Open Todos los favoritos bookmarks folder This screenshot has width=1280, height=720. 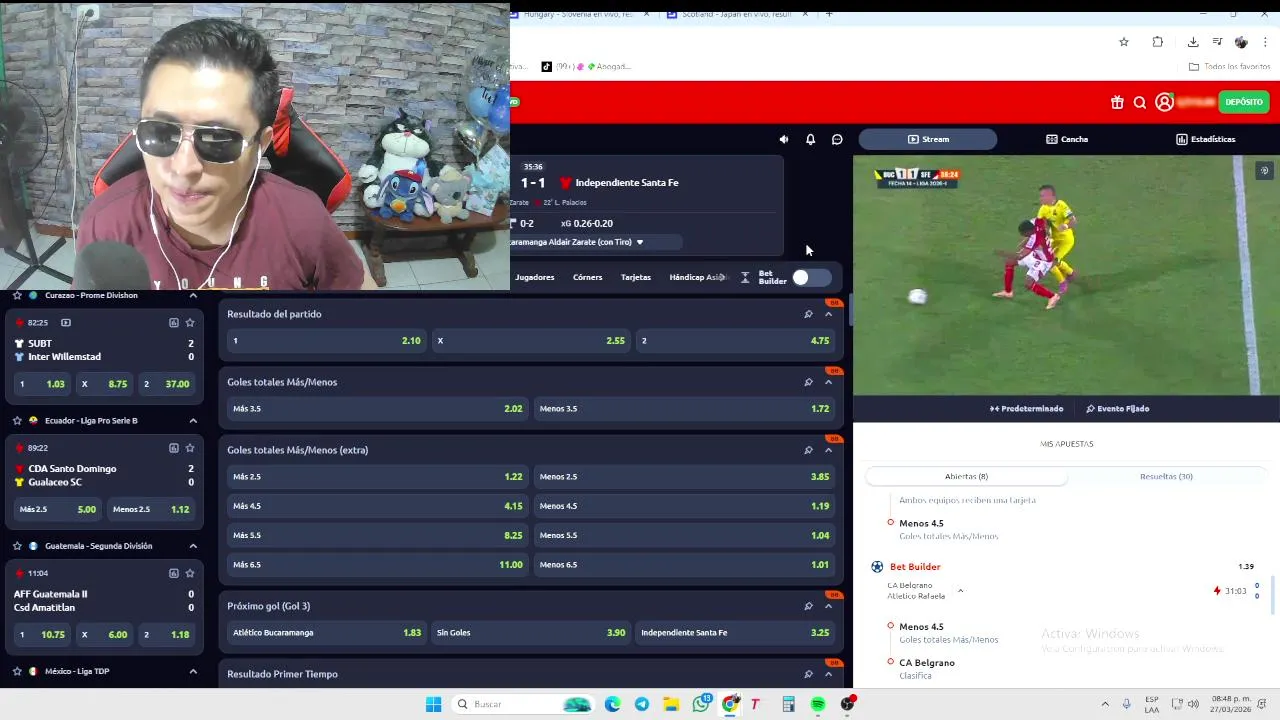click(1229, 67)
